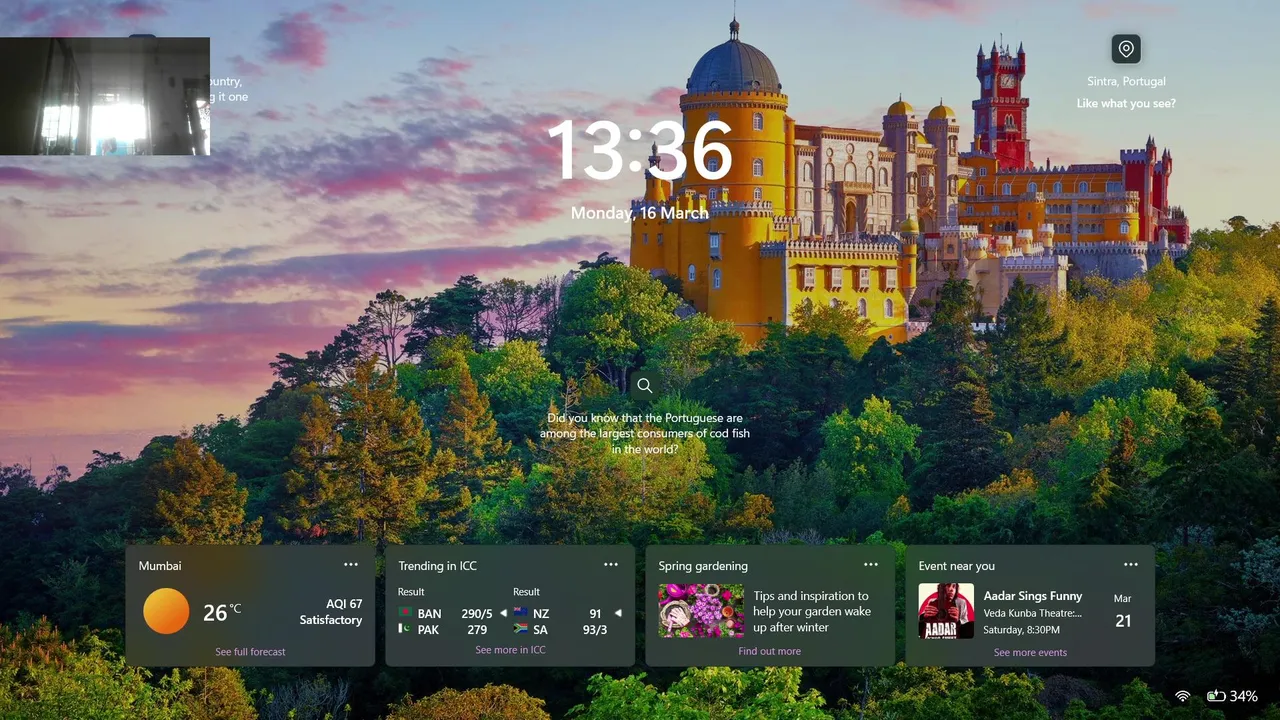Open the See more in ICC link
The height and width of the screenshot is (720, 1280).
point(510,650)
